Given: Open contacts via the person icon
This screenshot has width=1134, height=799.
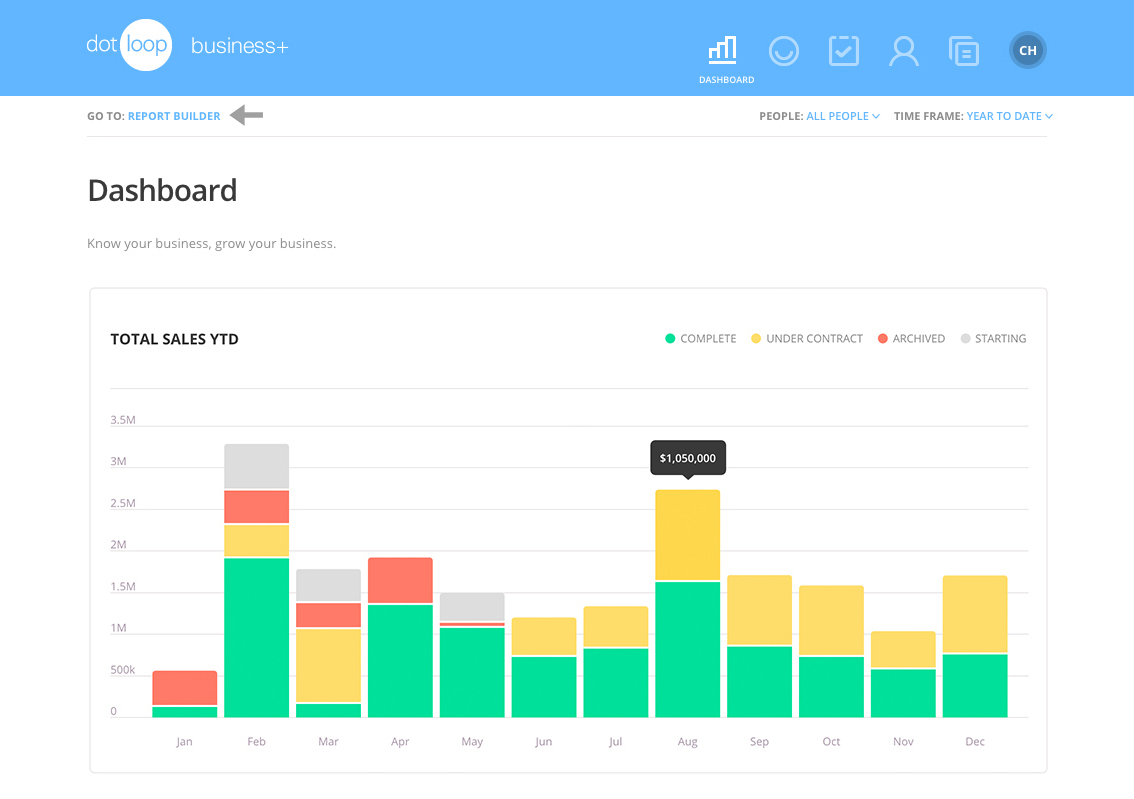Looking at the screenshot, I should point(904,50).
